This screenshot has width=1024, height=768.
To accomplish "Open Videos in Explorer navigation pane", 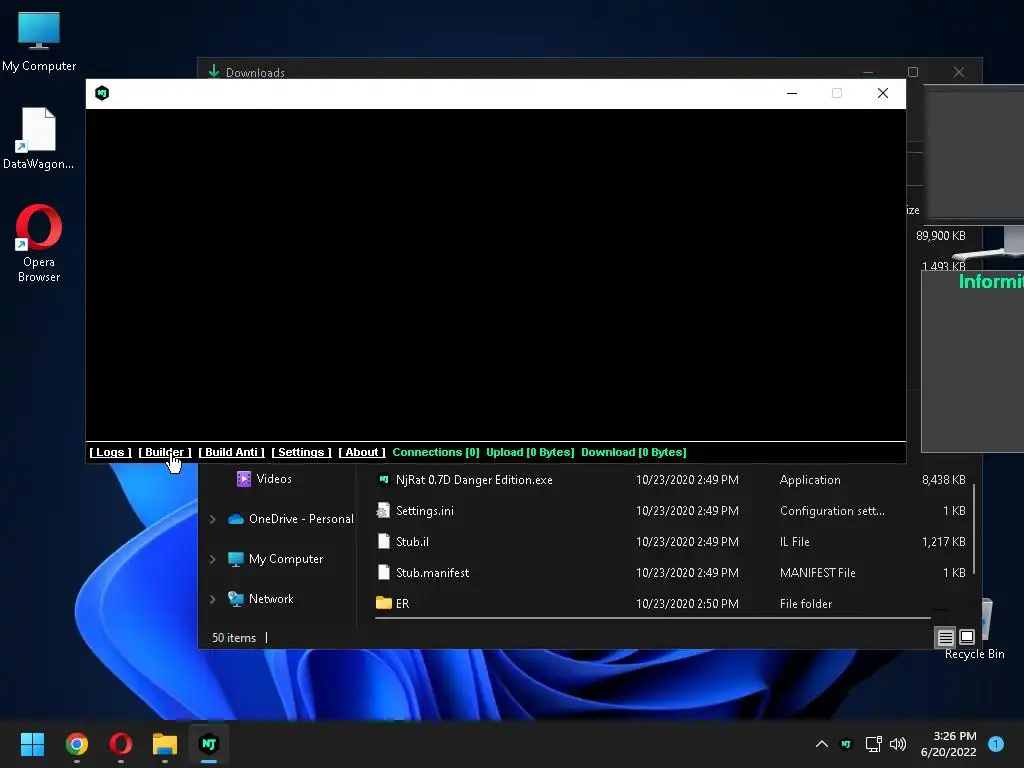I will pyautogui.click(x=274, y=479).
